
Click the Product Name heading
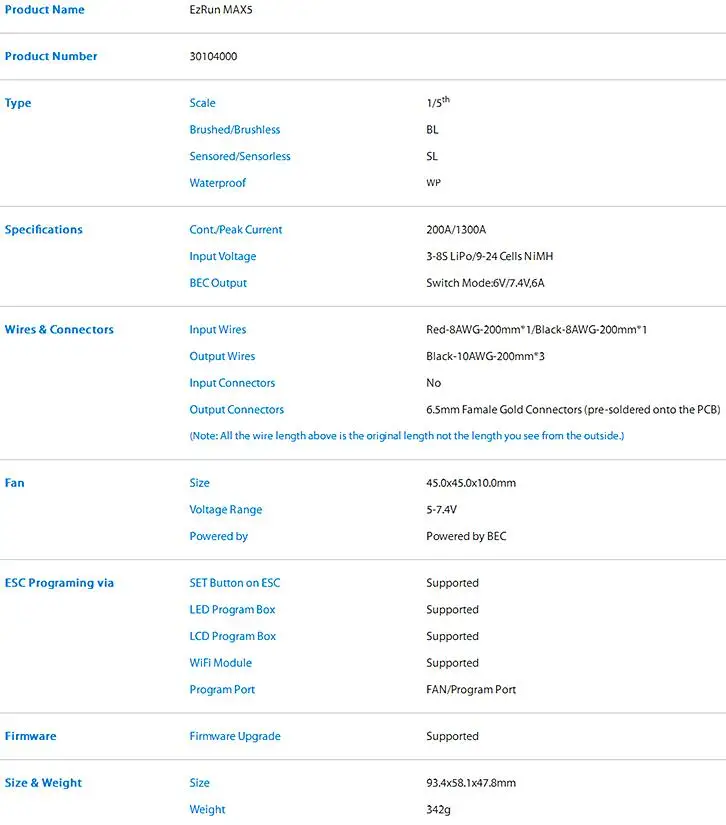coord(45,9)
